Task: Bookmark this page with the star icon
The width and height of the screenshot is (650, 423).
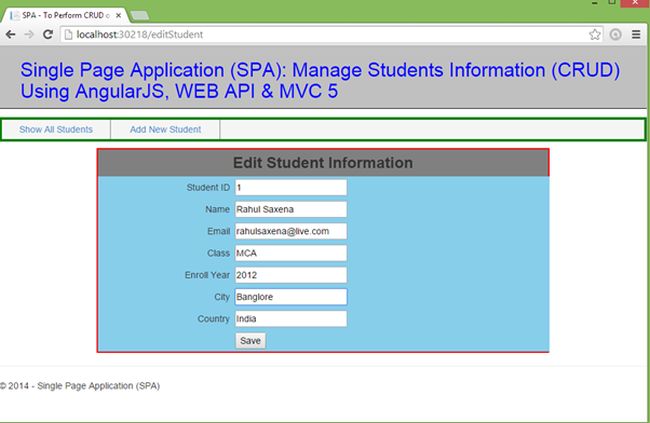Action: 595,34
